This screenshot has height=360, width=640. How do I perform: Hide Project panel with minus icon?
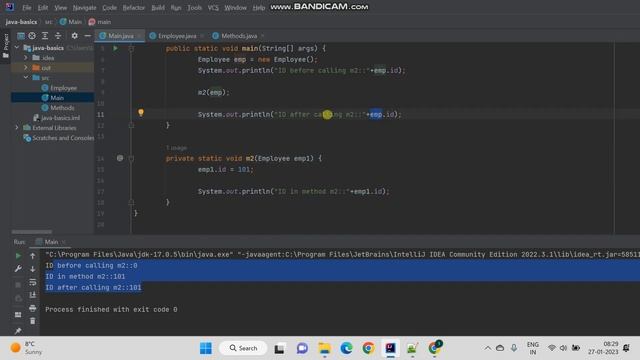pyautogui.click(x=87, y=36)
